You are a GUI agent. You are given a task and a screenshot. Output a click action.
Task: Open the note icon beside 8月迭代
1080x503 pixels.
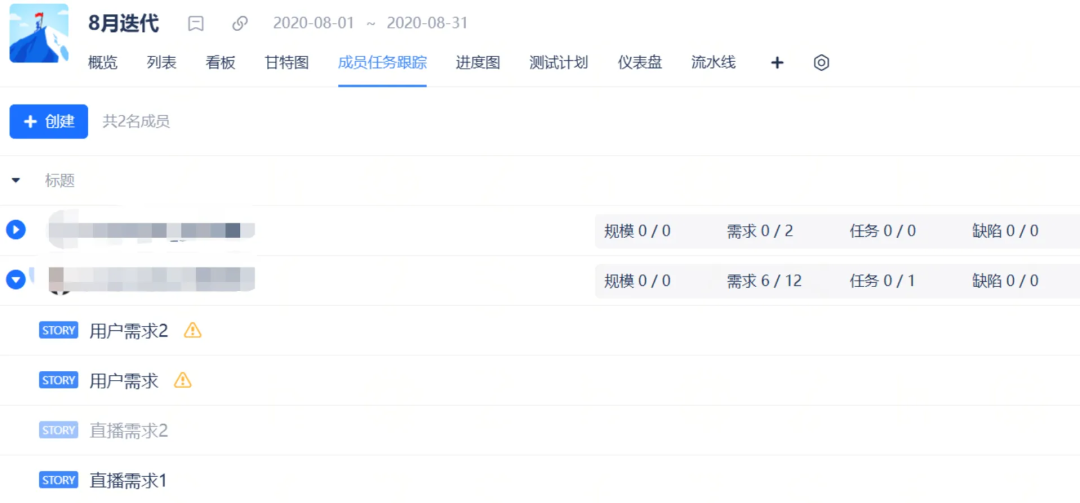point(196,23)
